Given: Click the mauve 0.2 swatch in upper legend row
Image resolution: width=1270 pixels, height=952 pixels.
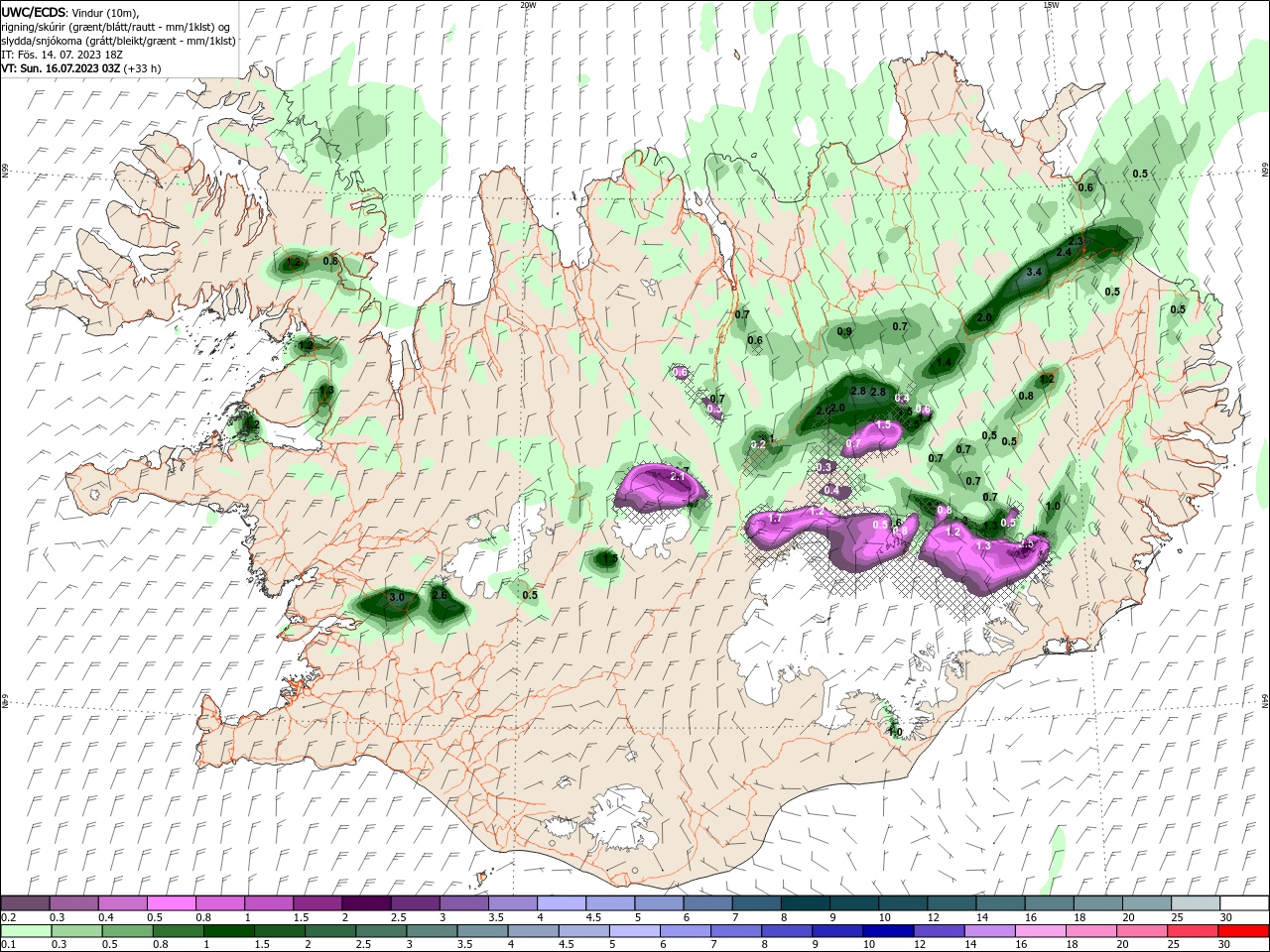Looking at the screenshot, I should (x=26, y=903).
